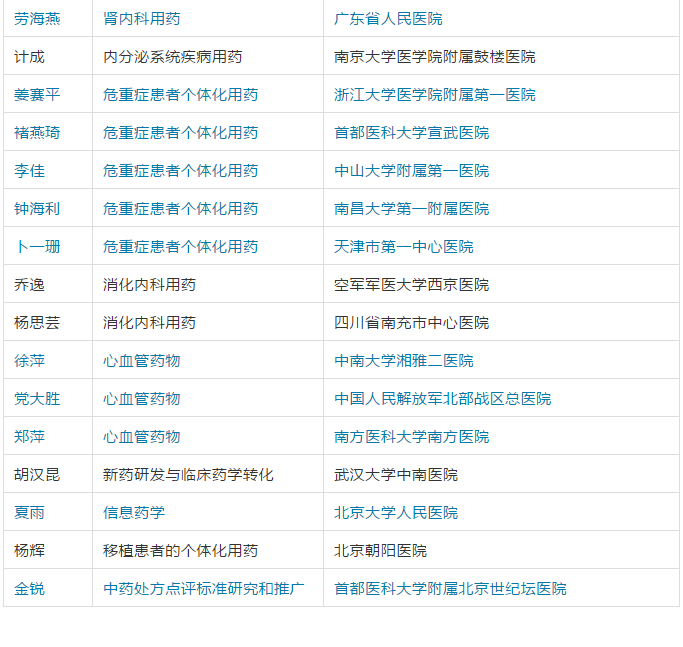Select 武汉大学中南医院 text
The height and width of the screenshot is (647, 683).
click(x=396, y=474)
